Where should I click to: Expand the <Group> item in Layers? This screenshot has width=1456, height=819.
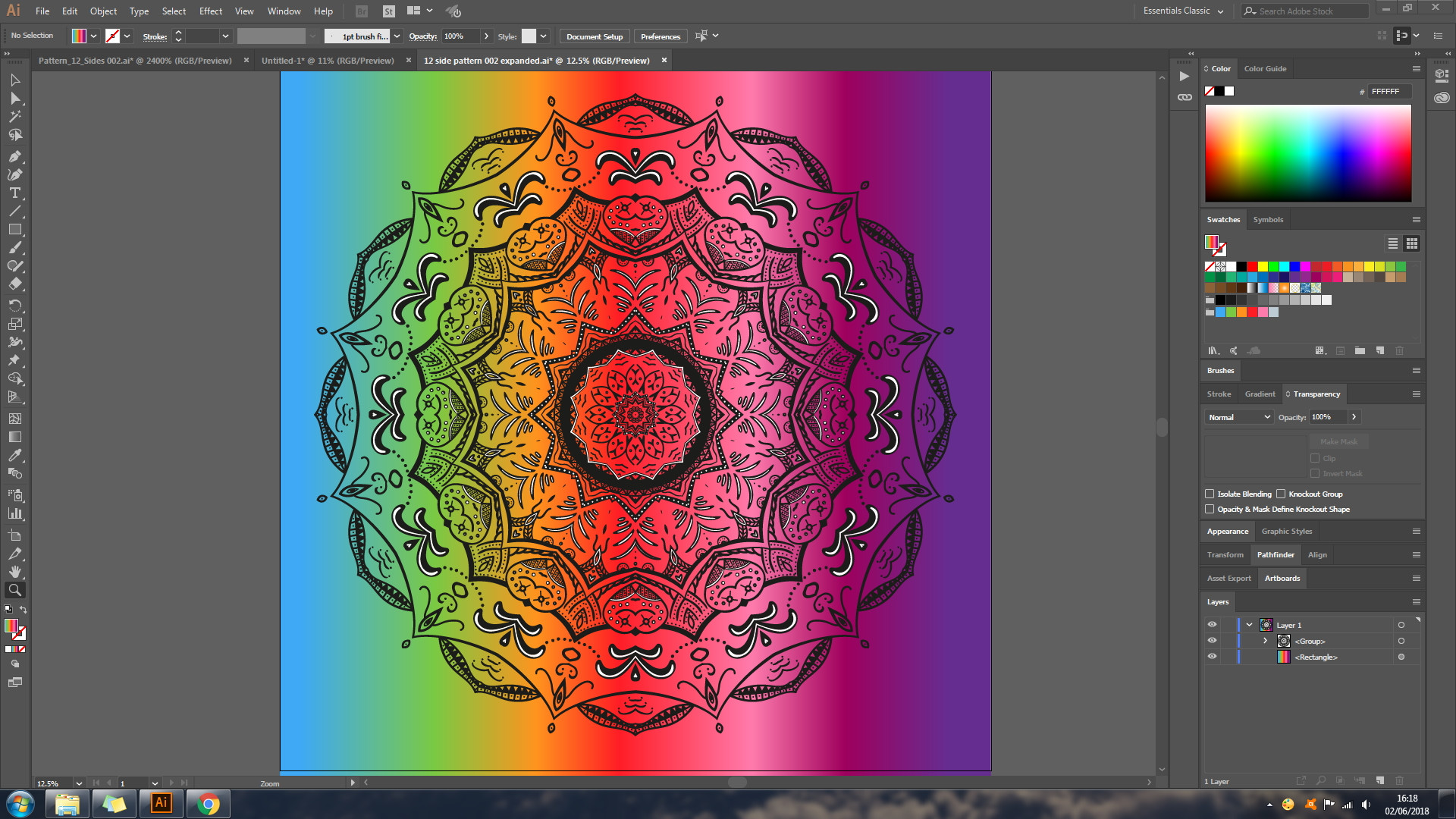tap(1264, 641)
